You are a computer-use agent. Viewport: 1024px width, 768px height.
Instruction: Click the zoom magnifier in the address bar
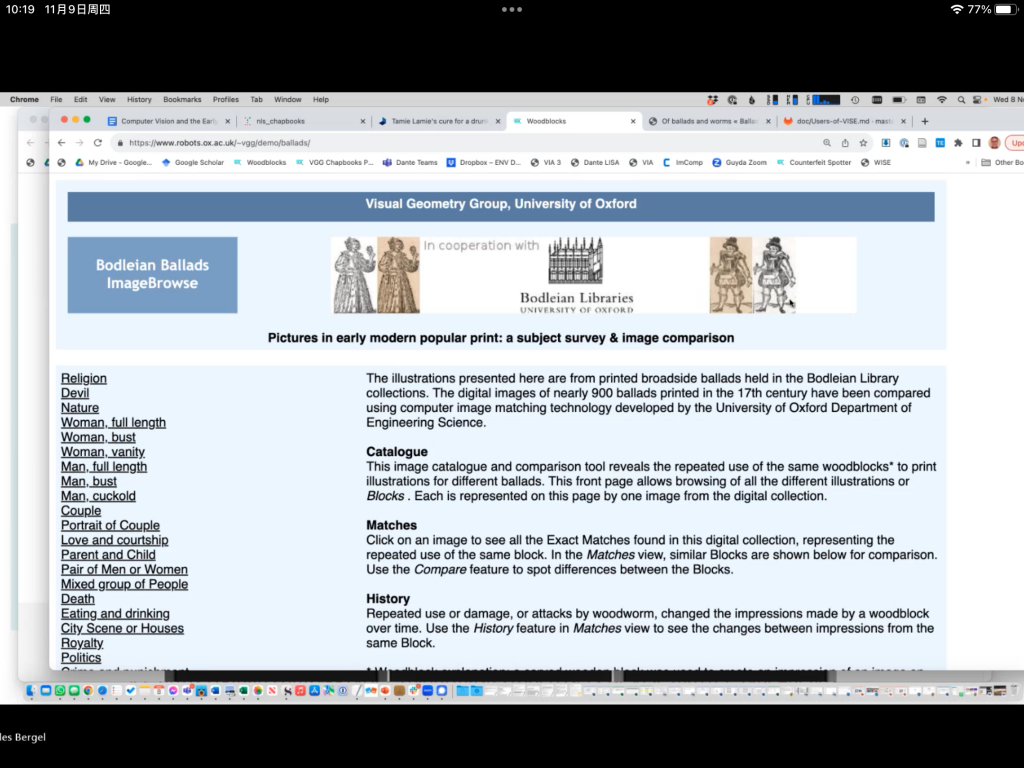tap(827, 143)
